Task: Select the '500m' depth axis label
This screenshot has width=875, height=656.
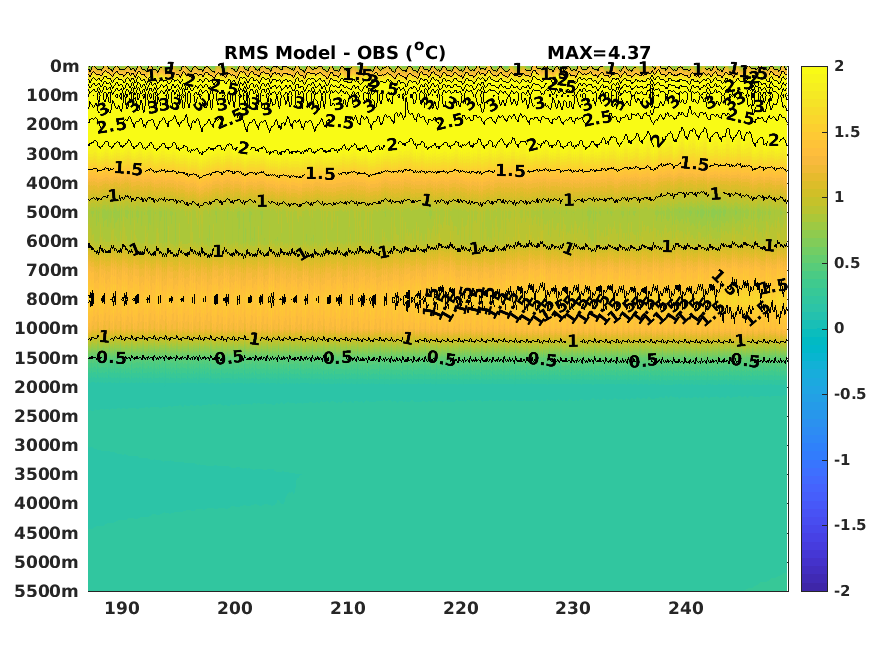Action: pyautogui.click(x=52, y=212)
